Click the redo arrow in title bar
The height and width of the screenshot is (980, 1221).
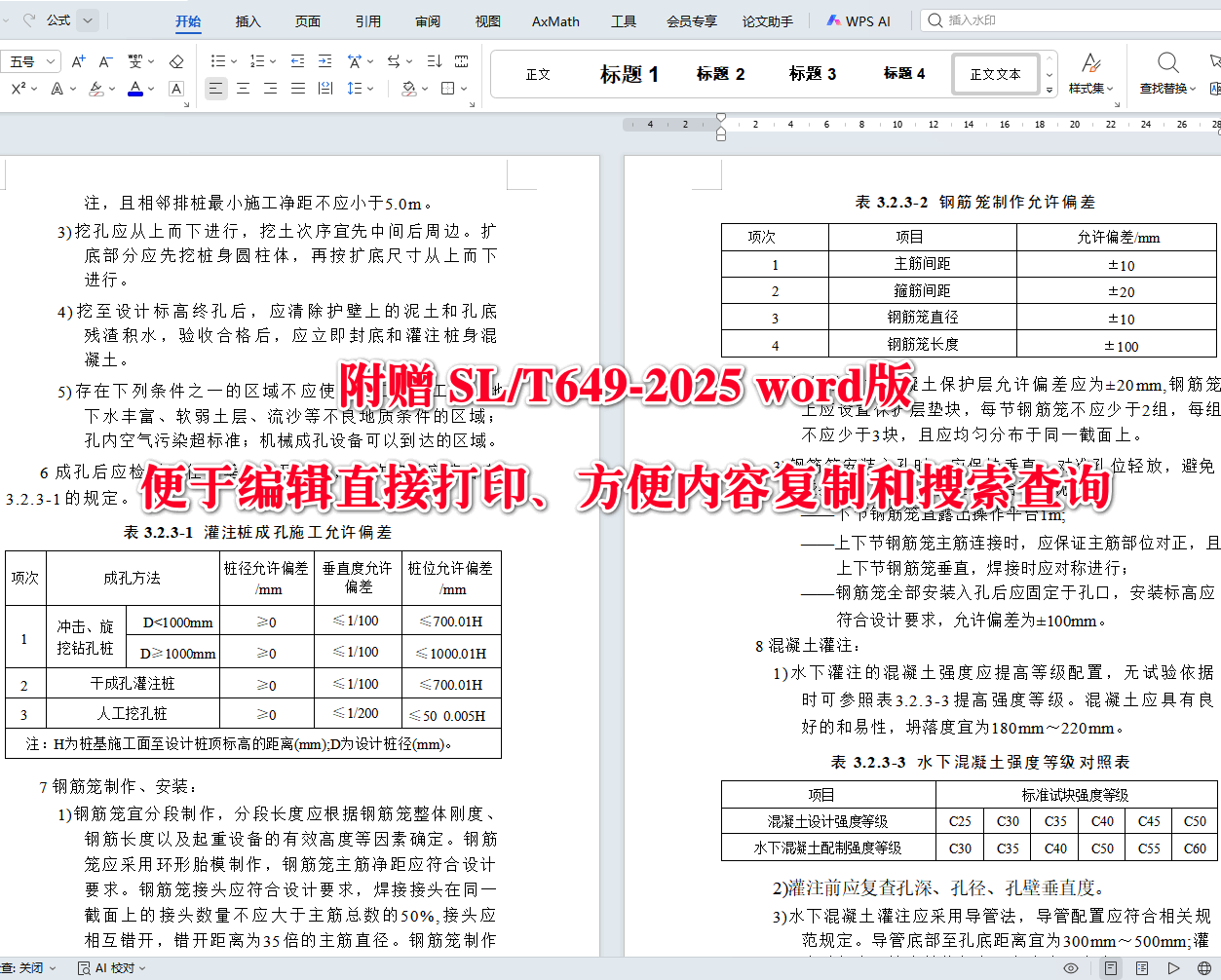click(29, 19)
